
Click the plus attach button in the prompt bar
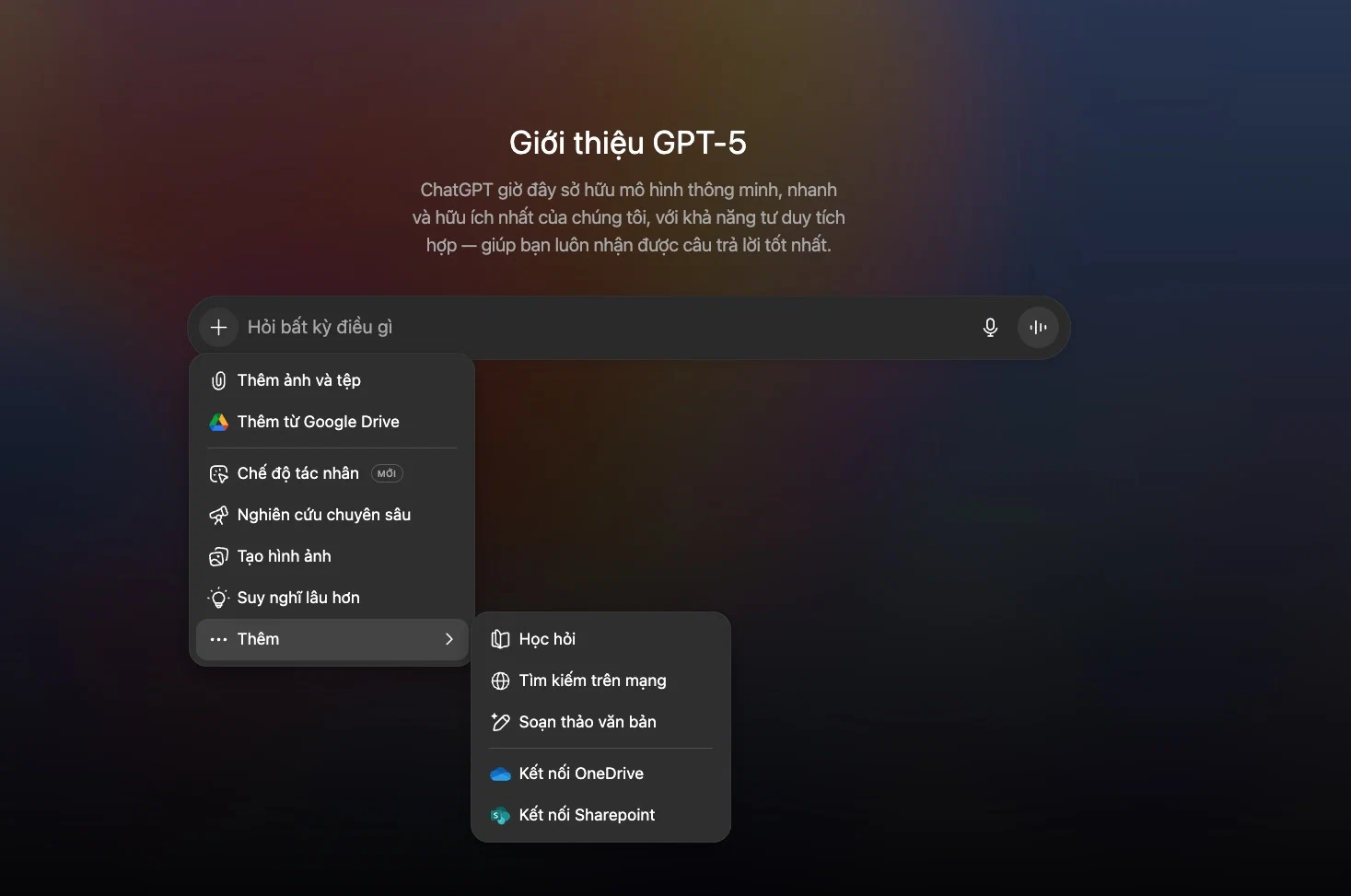(218, 327)
